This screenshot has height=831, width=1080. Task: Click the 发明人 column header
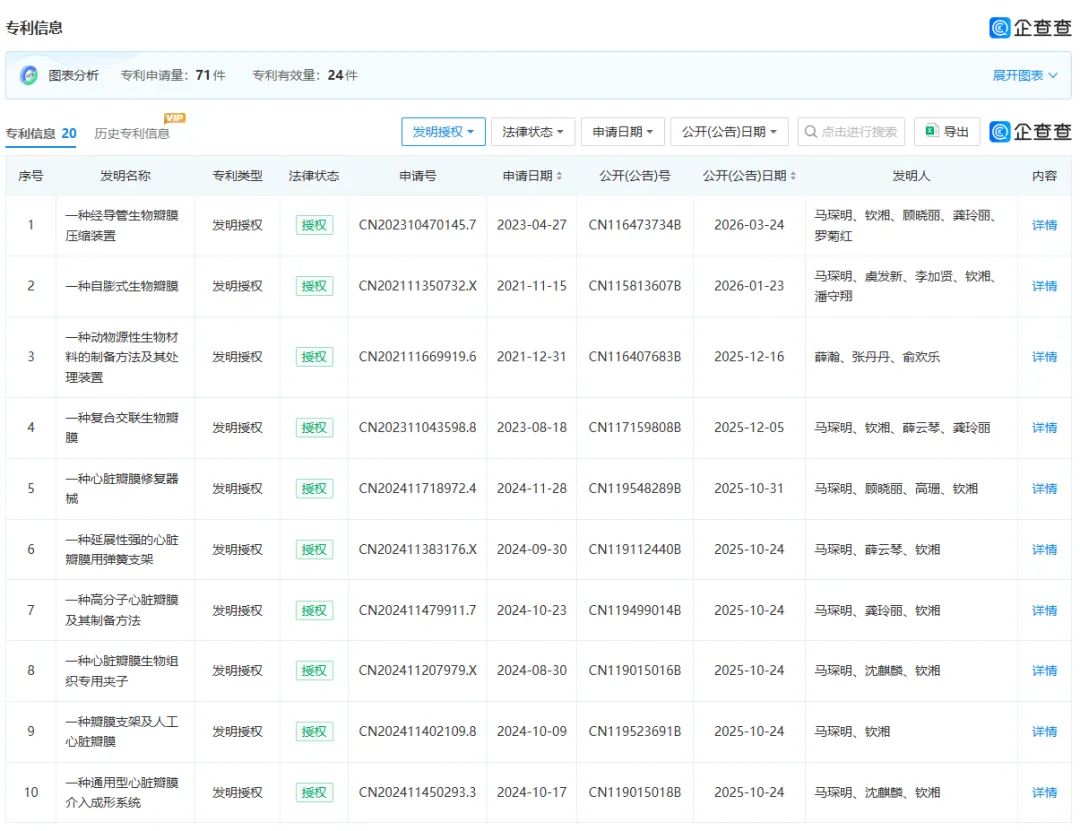tap(911, 176)
